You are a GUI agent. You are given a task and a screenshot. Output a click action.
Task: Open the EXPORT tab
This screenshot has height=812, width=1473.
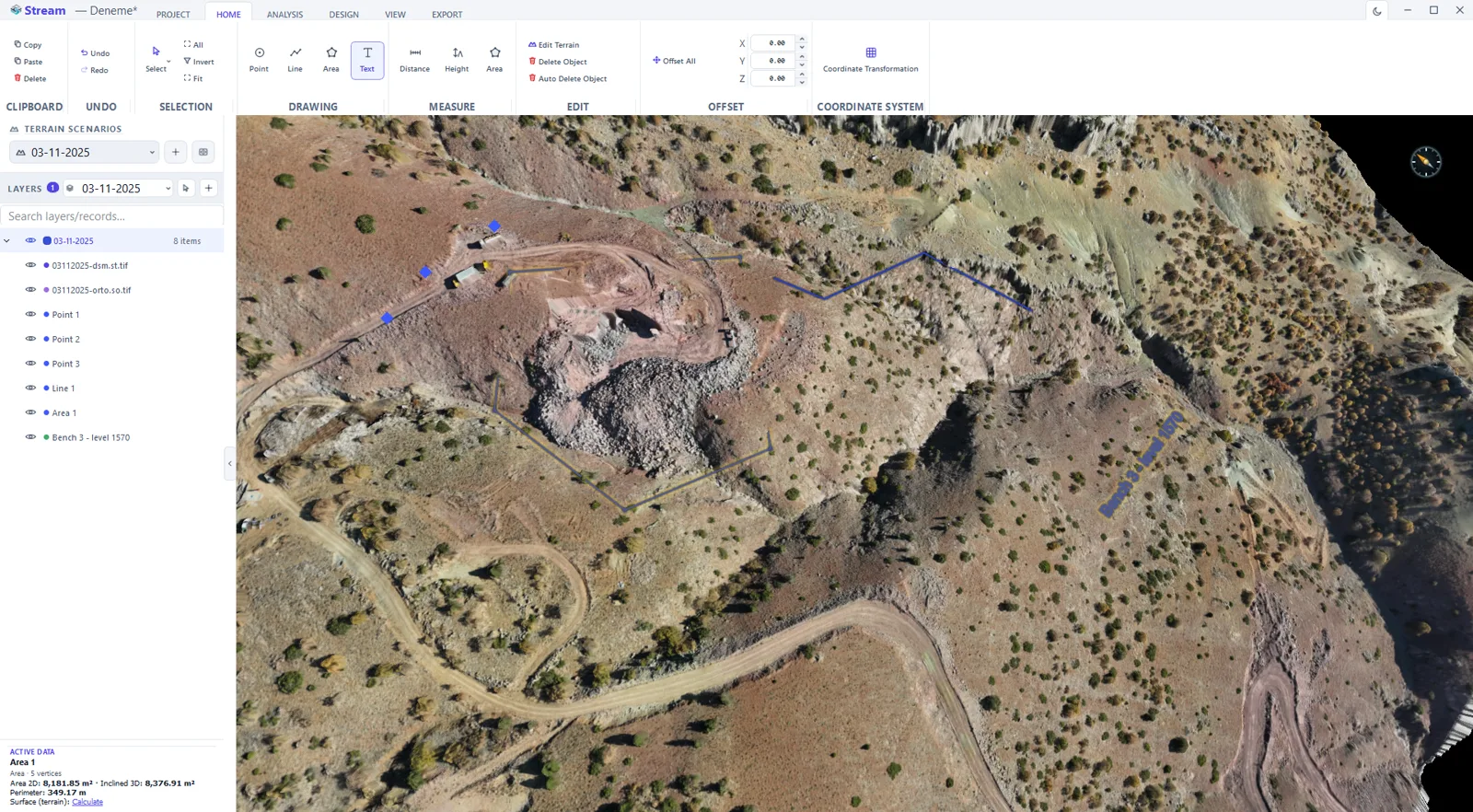pos(447,15)
